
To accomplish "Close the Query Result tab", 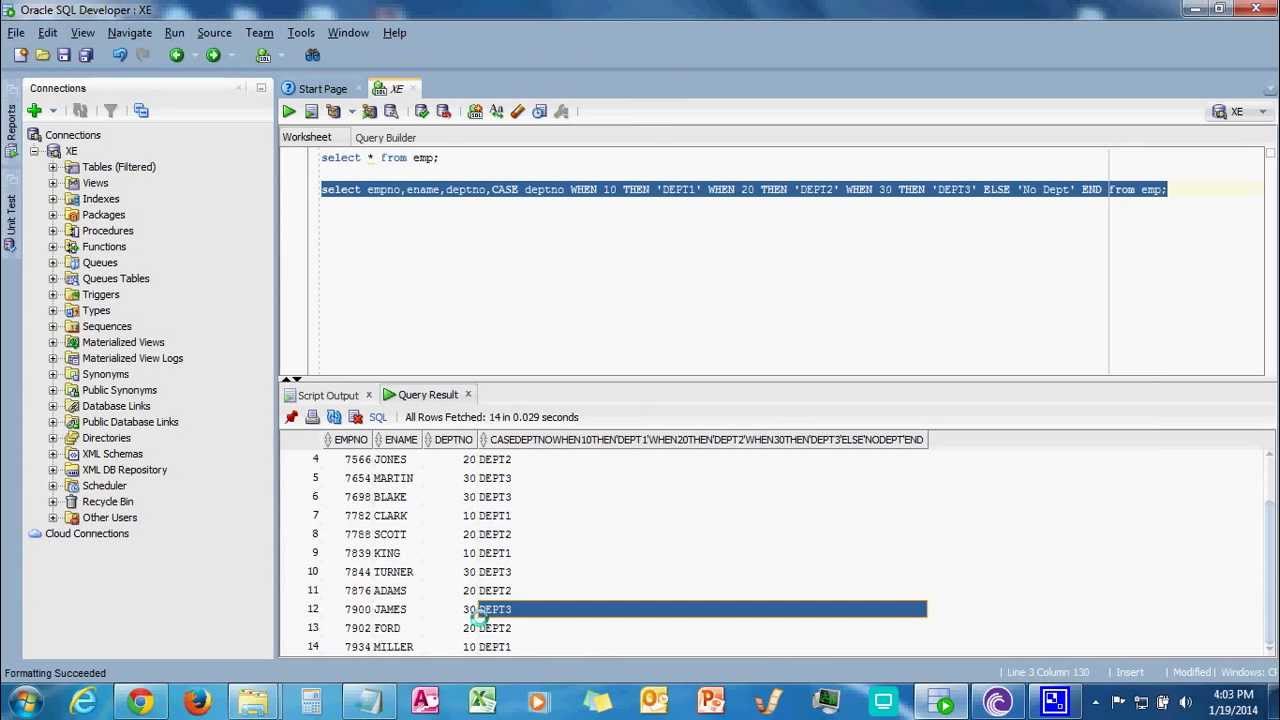I will pyautogui.click(x=467, y=395).
